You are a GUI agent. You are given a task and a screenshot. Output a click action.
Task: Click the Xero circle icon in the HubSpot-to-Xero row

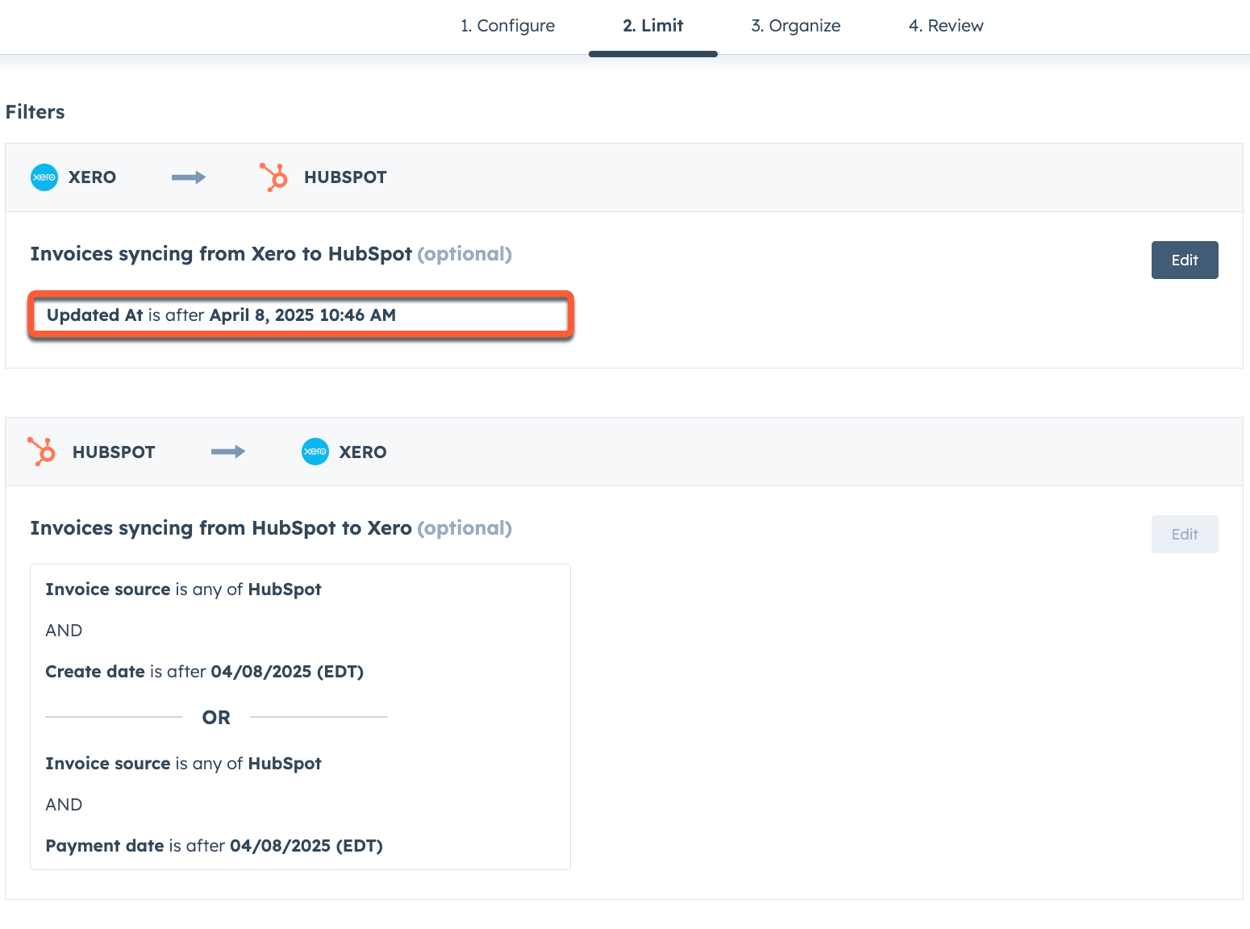pos(314,451)
